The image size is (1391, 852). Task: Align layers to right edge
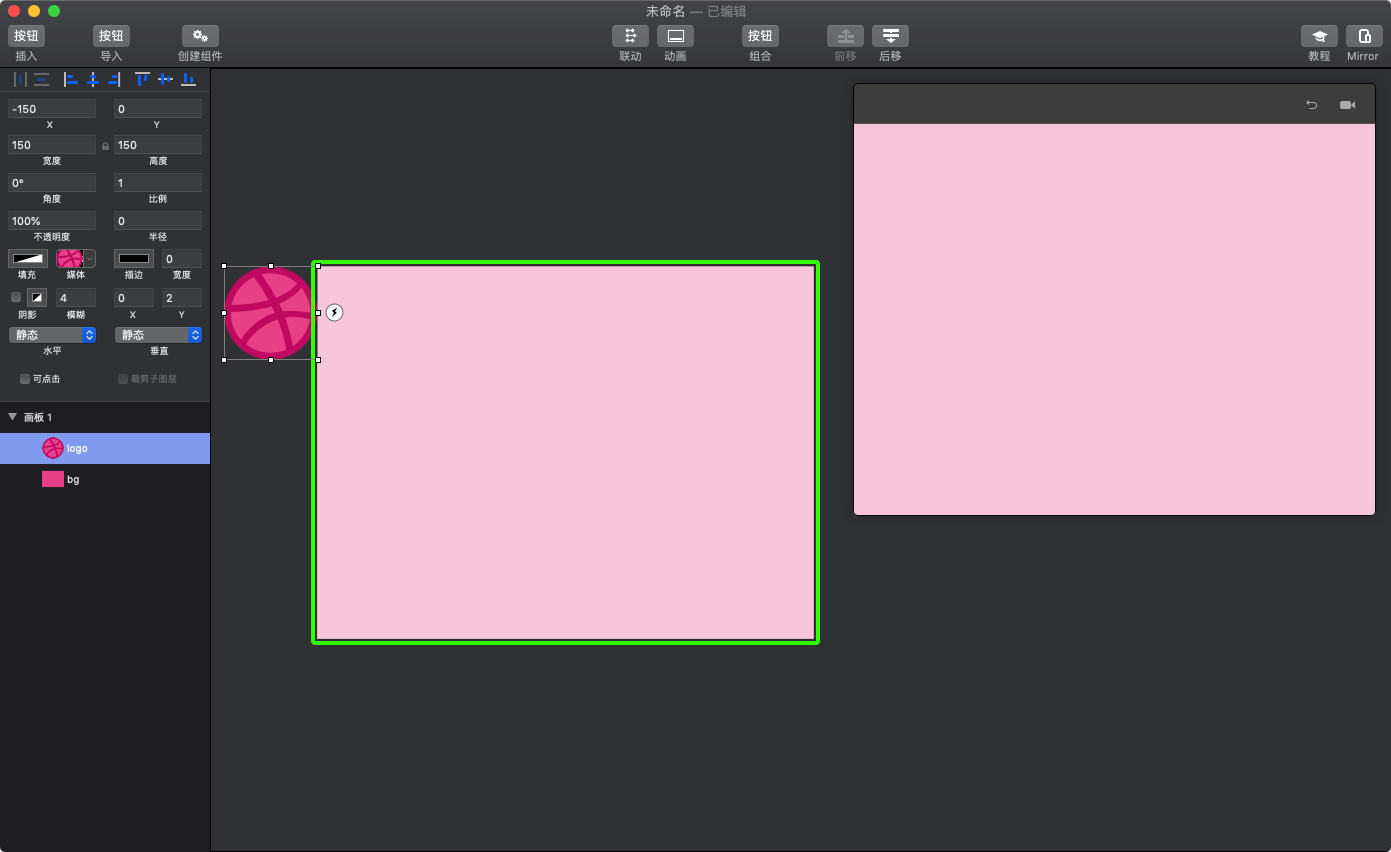[x=114, y=79]
